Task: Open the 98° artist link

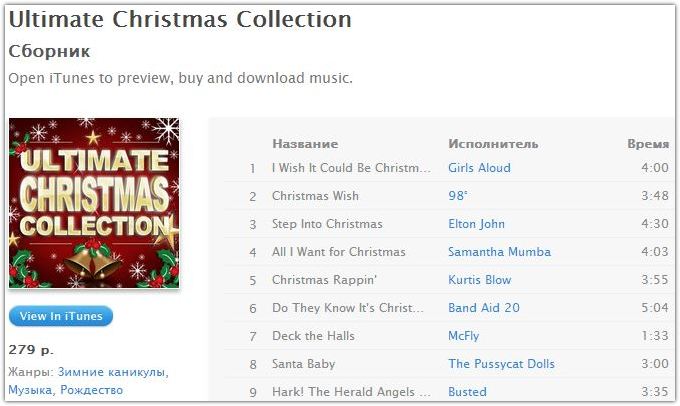Action: coord(458,196)
